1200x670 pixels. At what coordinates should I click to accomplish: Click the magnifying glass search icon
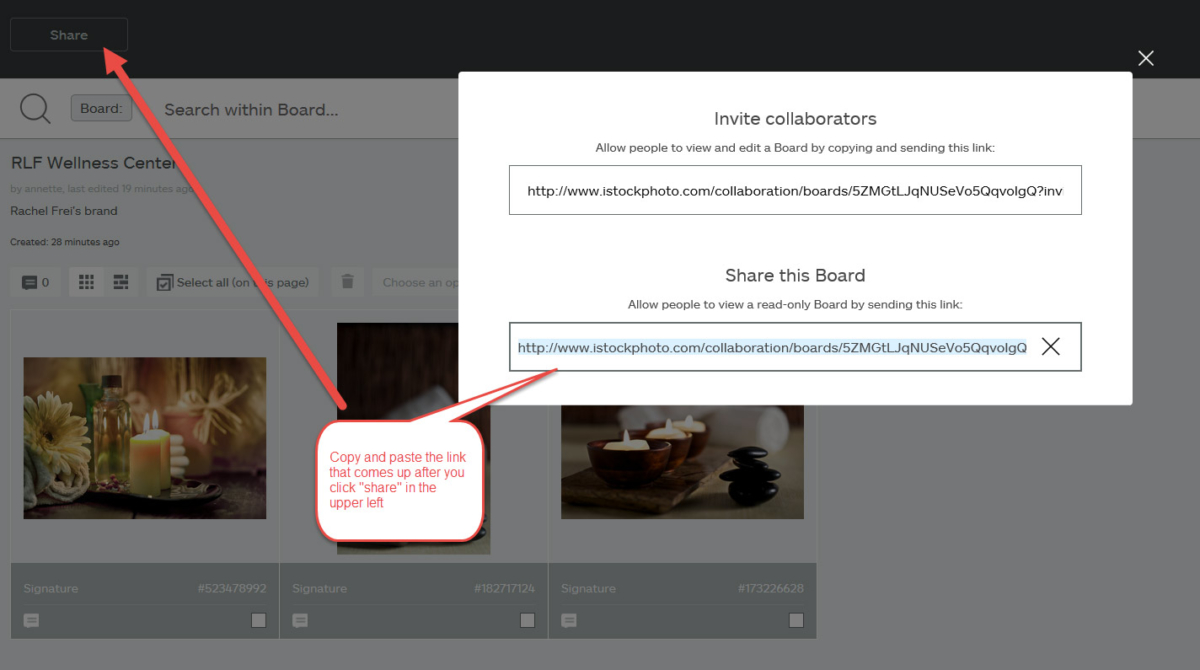(35, 108)
